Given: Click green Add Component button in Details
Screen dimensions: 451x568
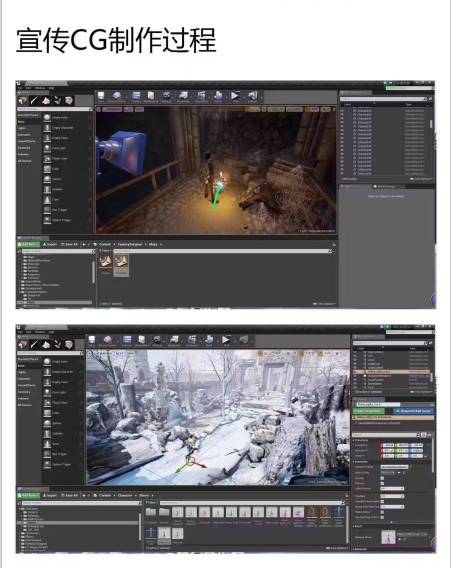Looking at the screenshot, I should point(368,411).
